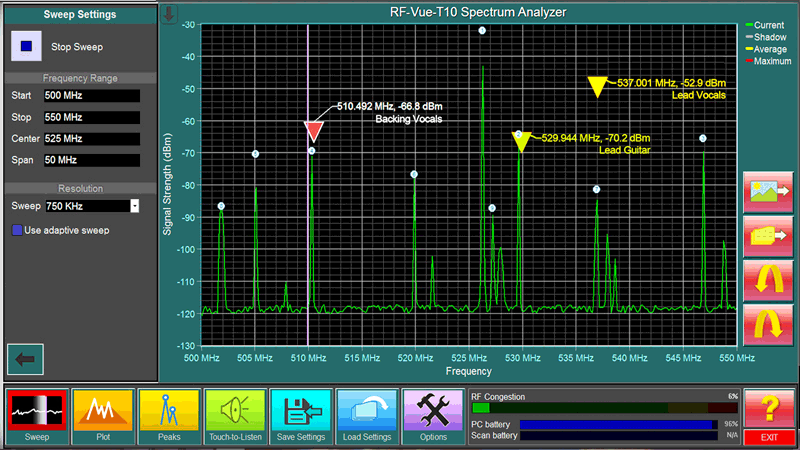800x450 pixels.
Task: Click the 529.944 MHz, -70.2 dBm label
Action: coord(596,138)
